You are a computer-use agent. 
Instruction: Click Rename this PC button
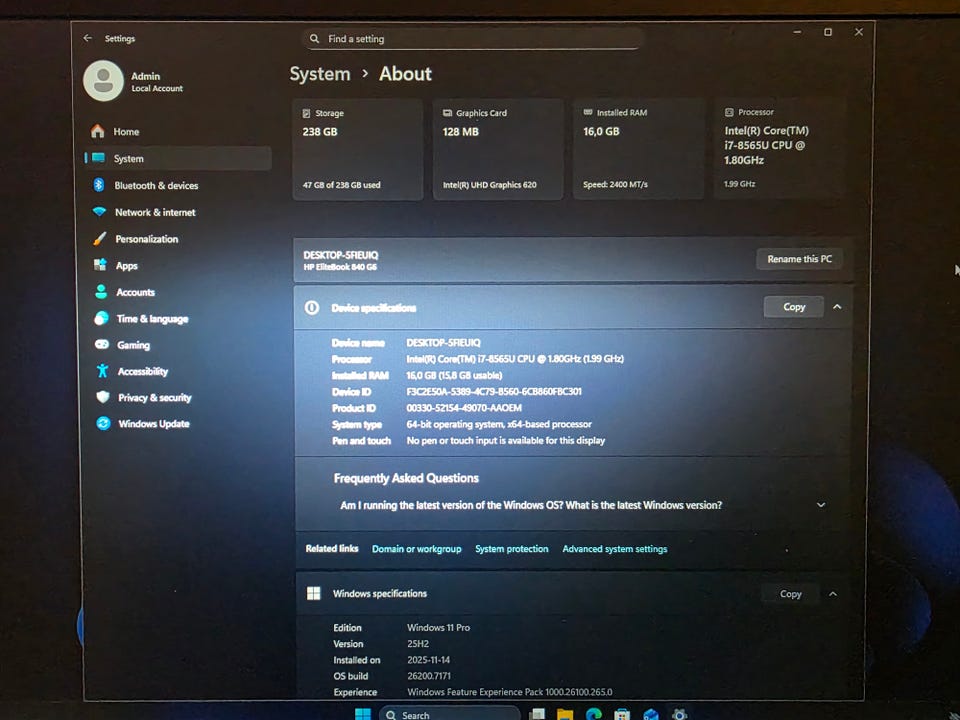(799, 259)
